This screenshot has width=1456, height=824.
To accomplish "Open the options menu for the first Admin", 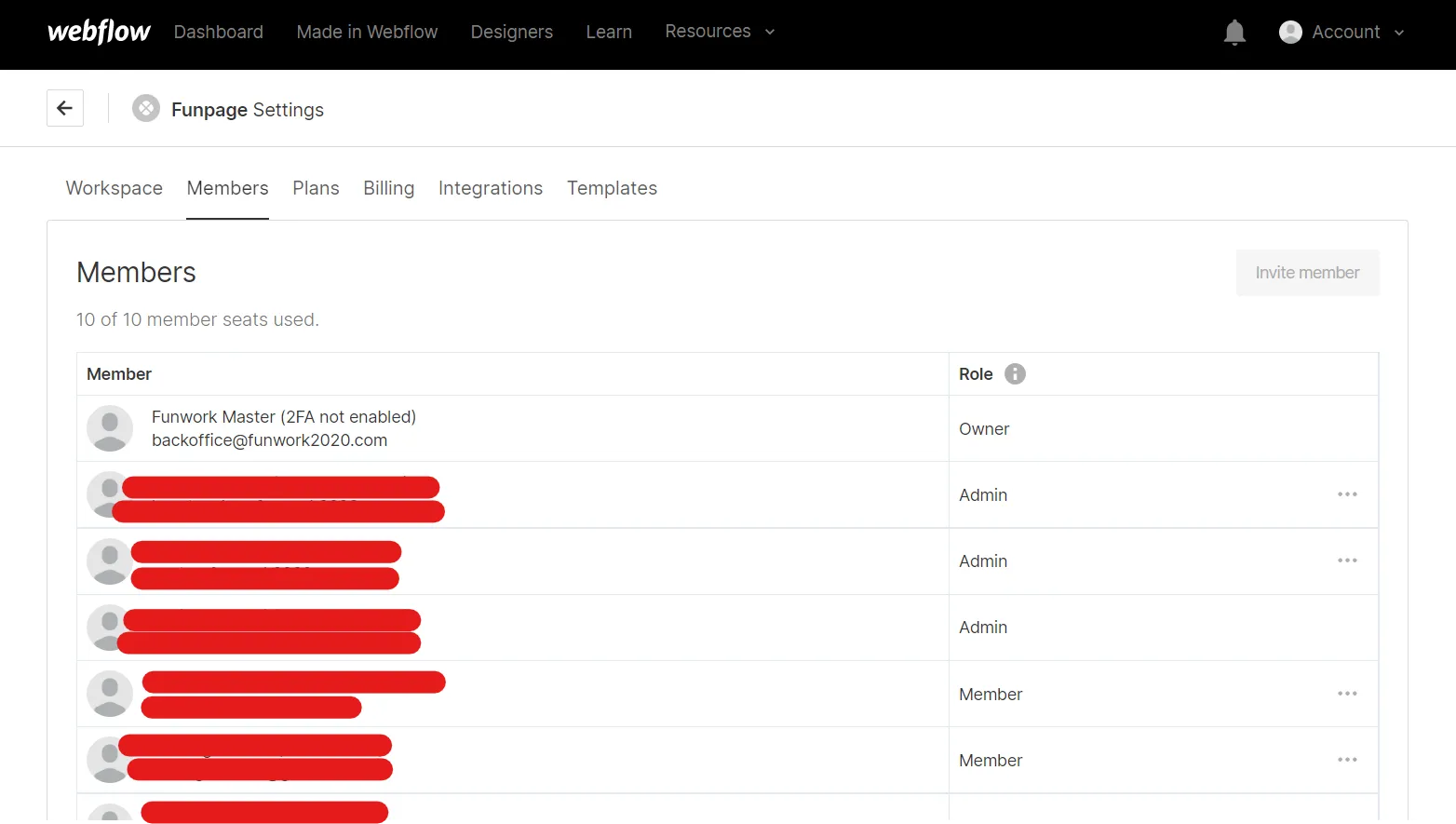I will click(x=1347, y=494).
